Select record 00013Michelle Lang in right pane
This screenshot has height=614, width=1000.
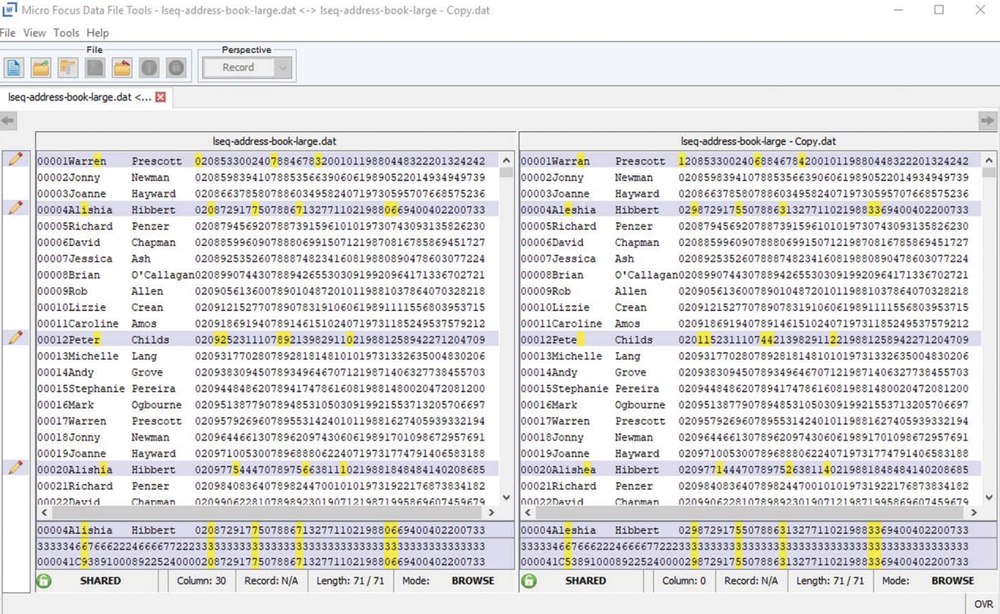coord(751,356)
